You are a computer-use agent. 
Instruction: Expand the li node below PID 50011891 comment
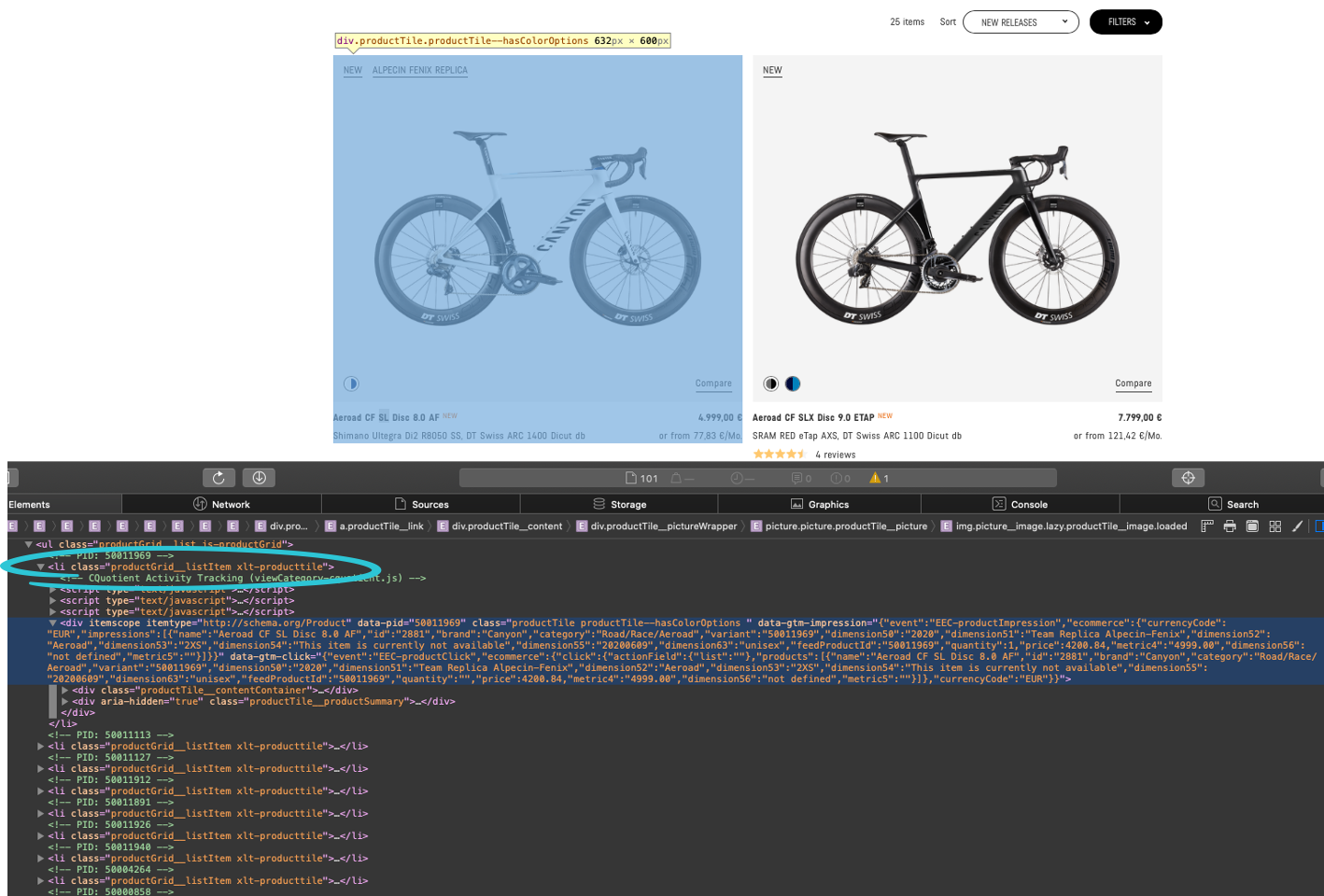click(x=41, y=813)
